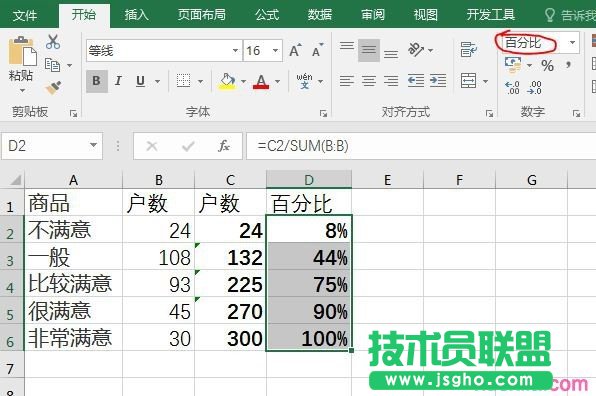Open the Underline style dropdown arrow
Screen dimensions: 596x396
click(x=157, y=81)
